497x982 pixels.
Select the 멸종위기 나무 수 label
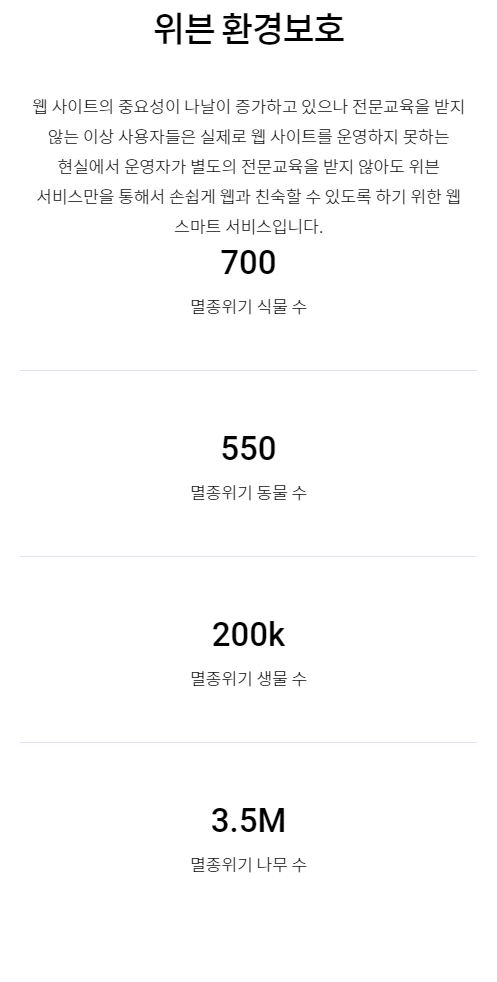pyautogui.click(x=248, y=864)
